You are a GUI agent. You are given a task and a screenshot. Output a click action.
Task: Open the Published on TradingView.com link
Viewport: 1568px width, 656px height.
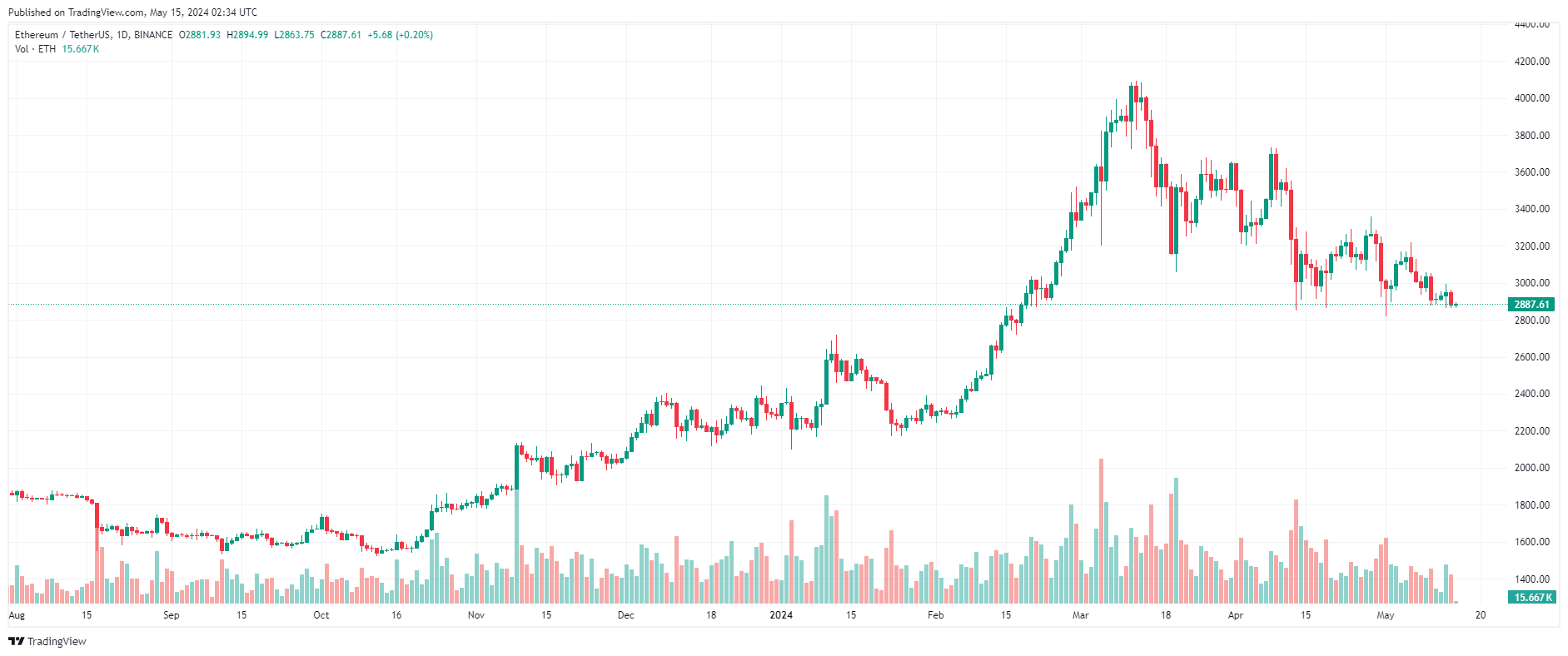pyautogui.click(x=132, y=12)
